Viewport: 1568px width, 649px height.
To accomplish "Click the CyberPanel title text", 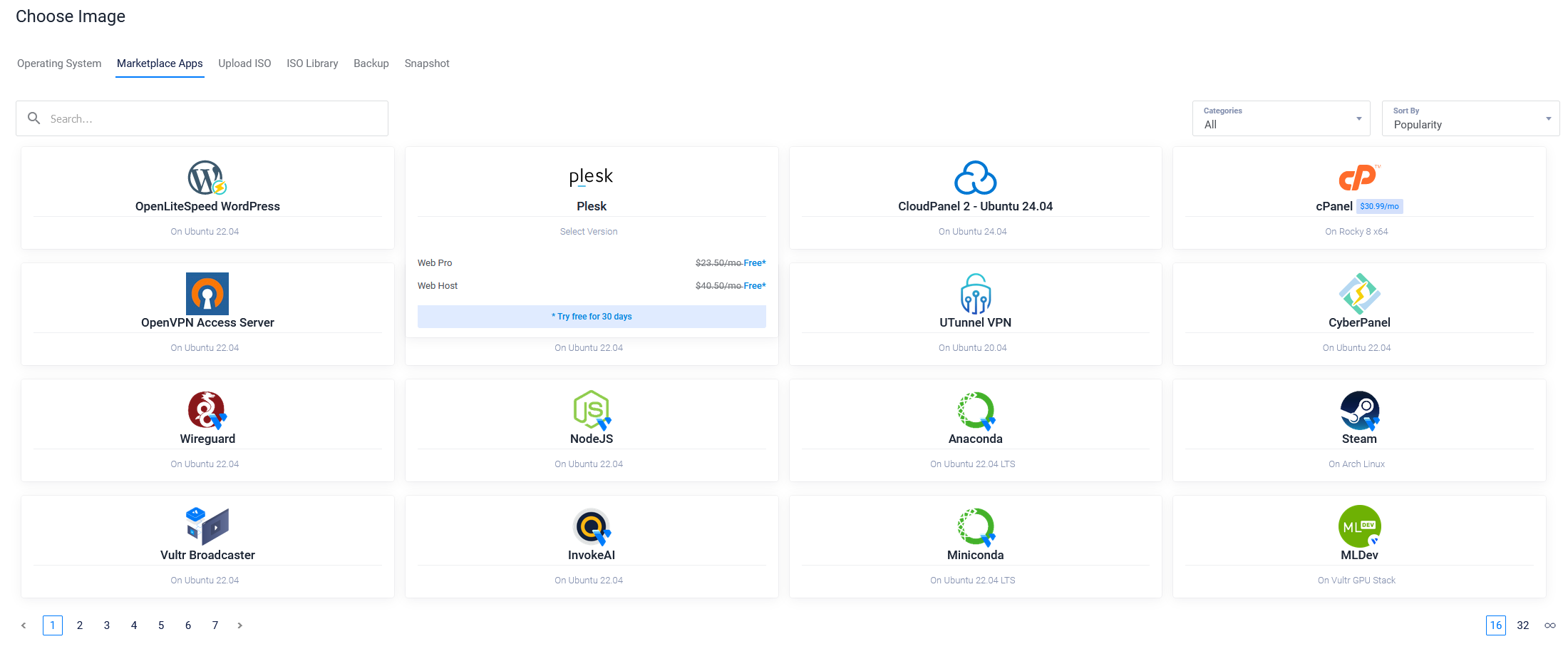I will click(1359, 322).
